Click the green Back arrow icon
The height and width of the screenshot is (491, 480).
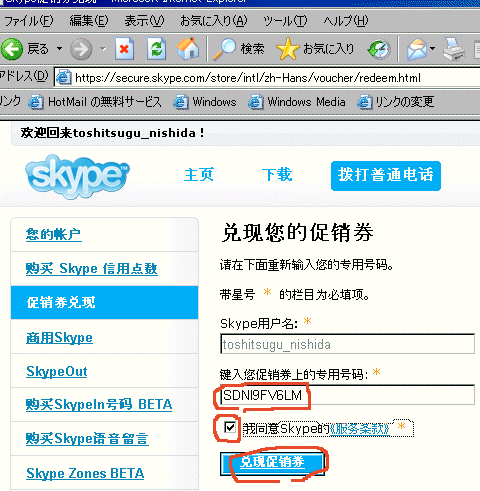12,49
